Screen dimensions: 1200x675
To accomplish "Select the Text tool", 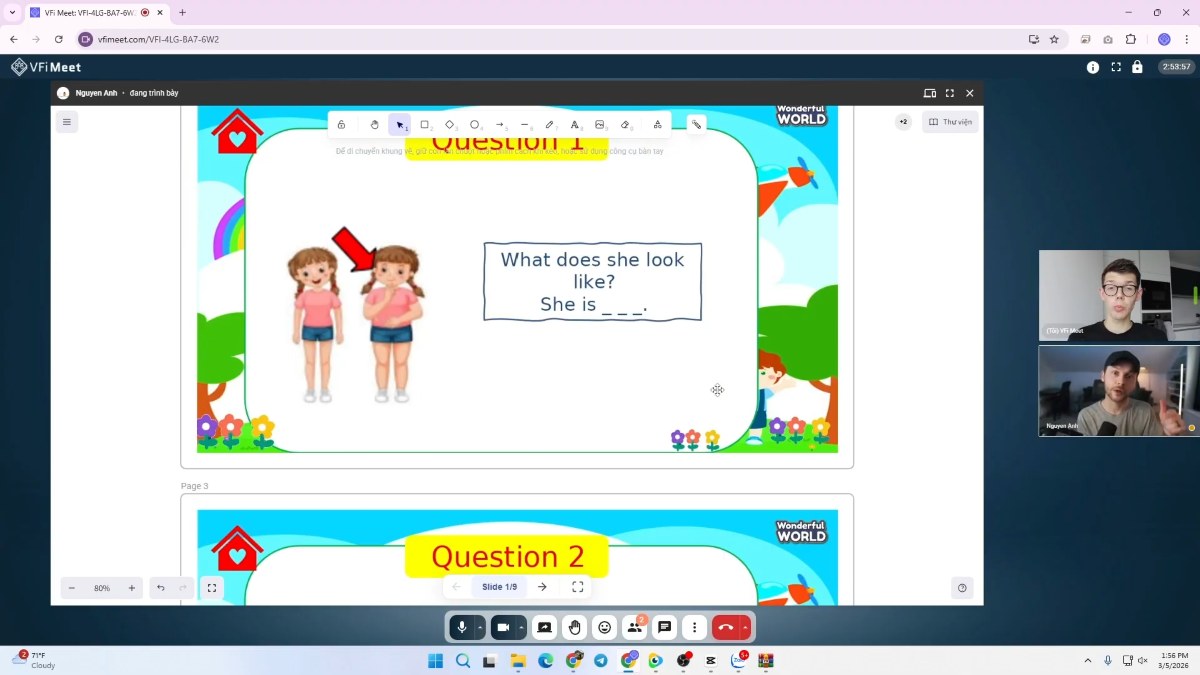I will click(x=575, y=125).
